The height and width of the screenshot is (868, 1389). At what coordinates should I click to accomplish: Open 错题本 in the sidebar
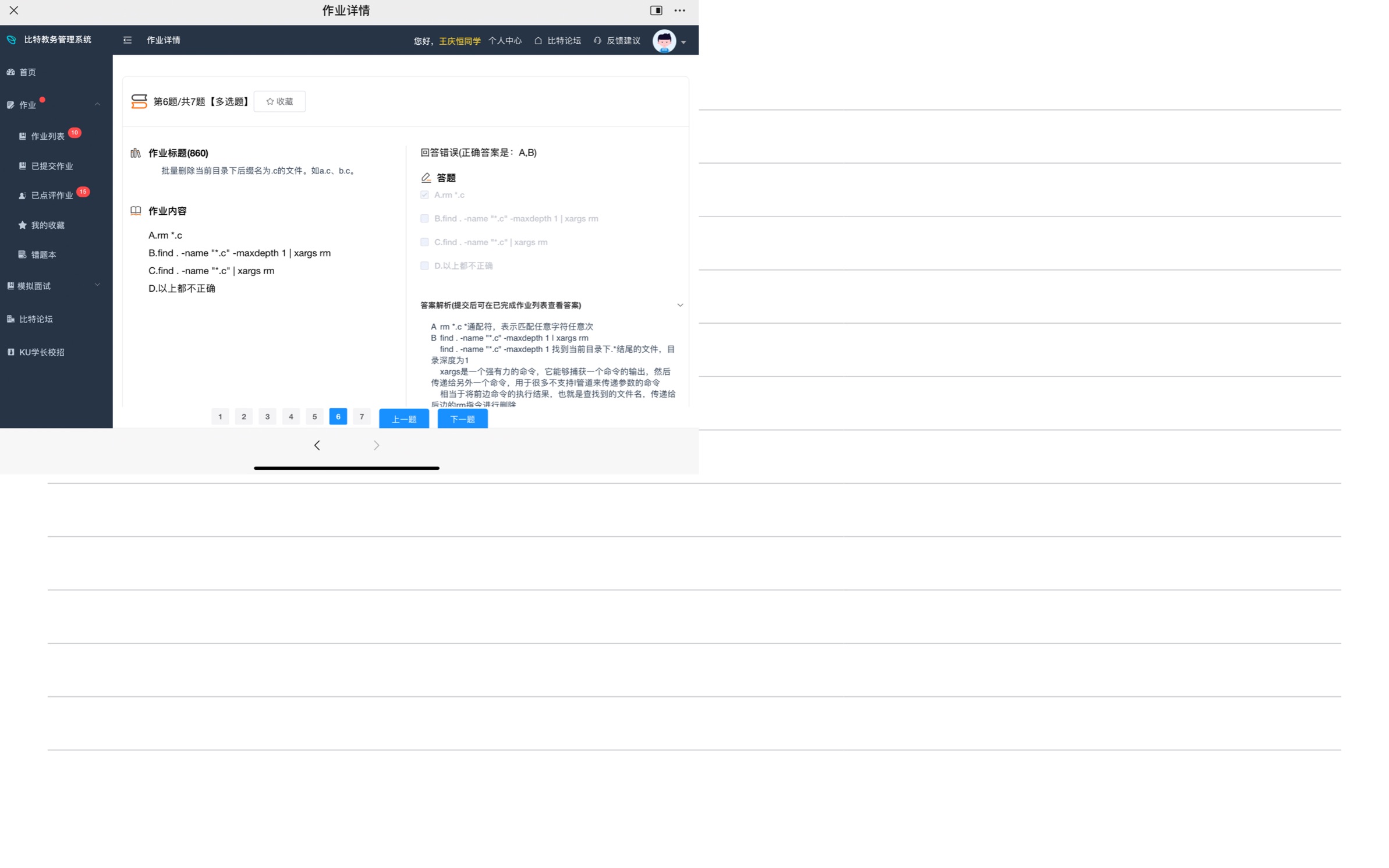pos(44,254)
